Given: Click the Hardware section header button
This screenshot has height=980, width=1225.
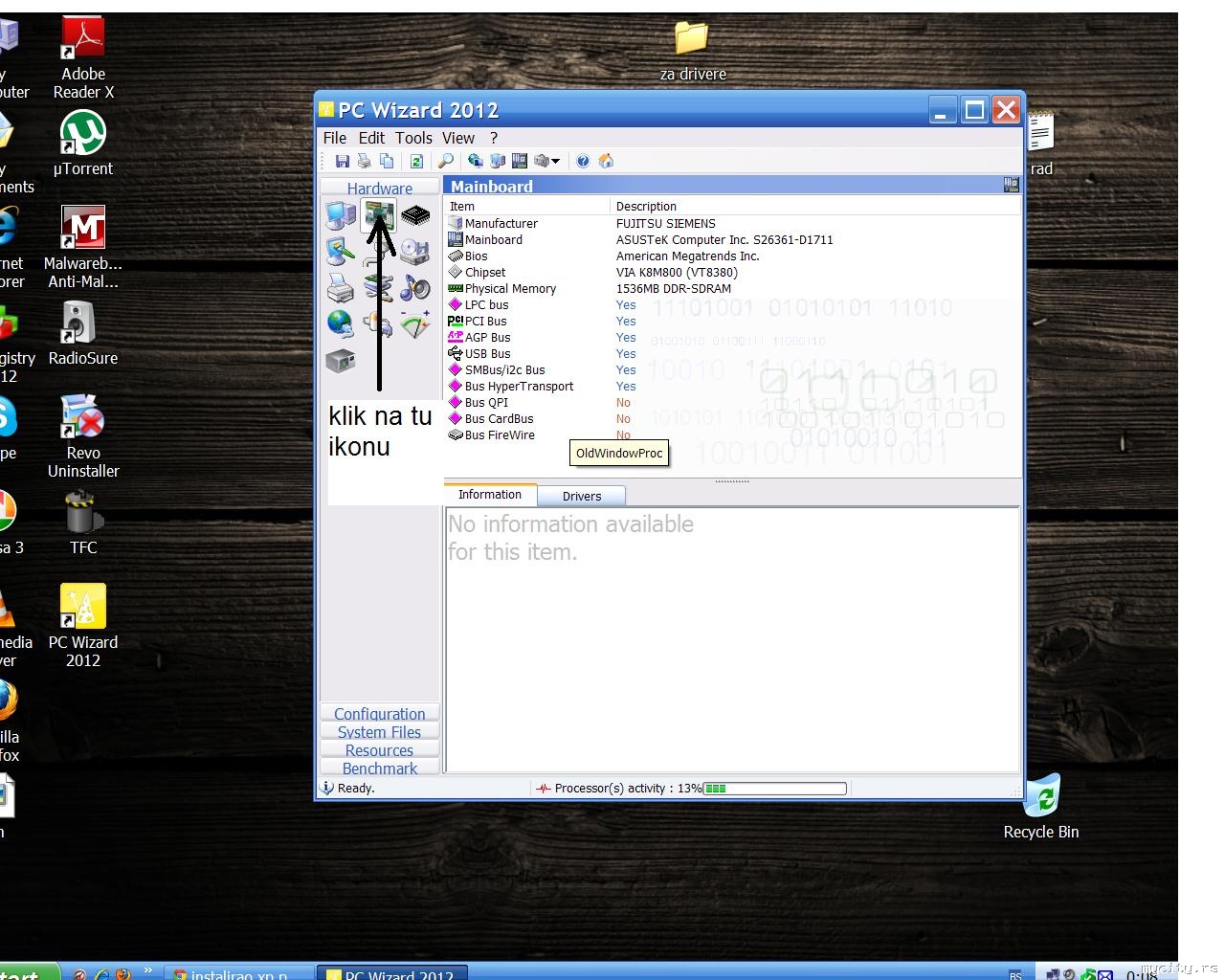Looking at the screenshot, I should click(380, 188).
